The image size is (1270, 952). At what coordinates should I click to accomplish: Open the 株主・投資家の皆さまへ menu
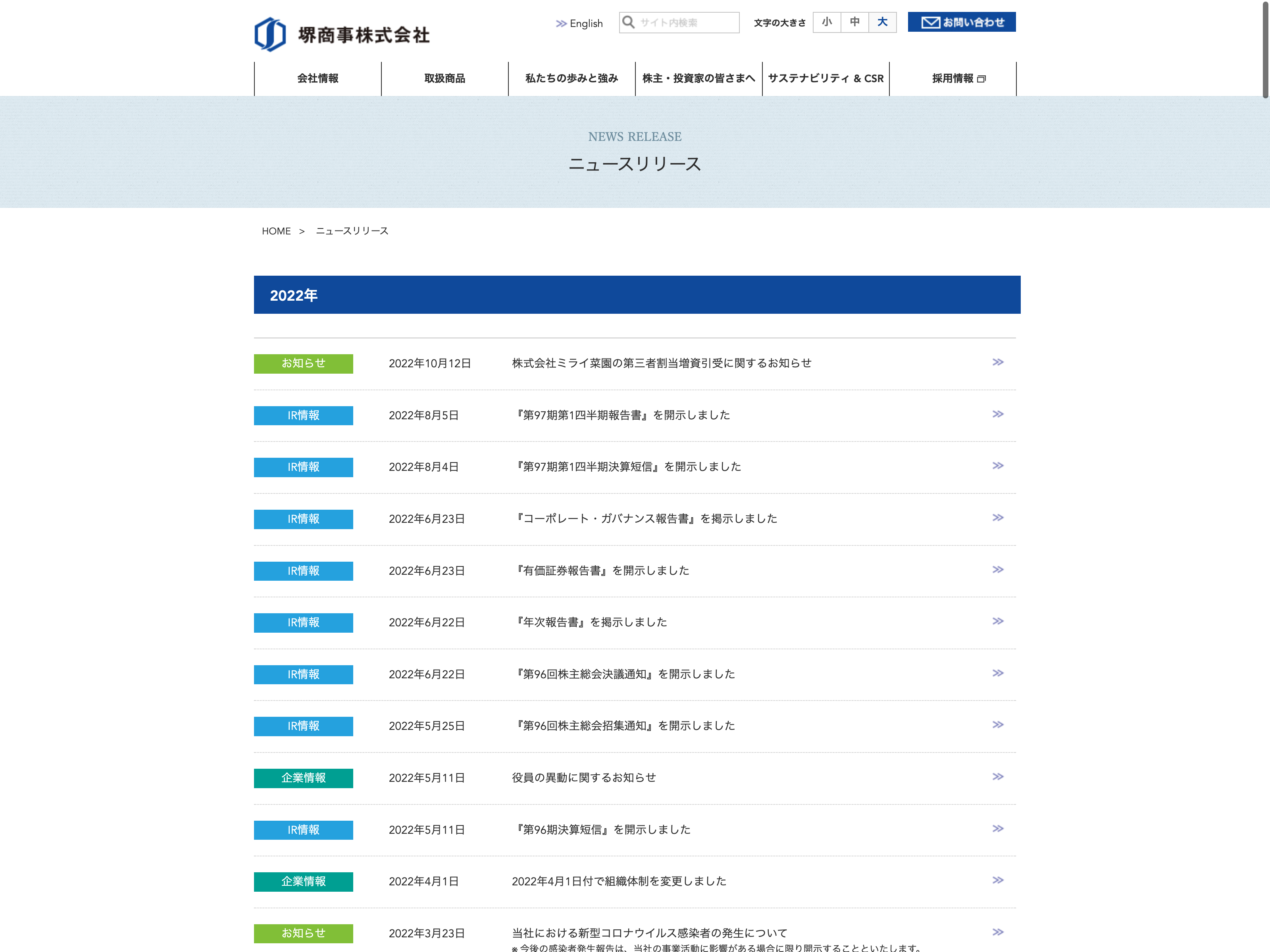tap(698, 79)
